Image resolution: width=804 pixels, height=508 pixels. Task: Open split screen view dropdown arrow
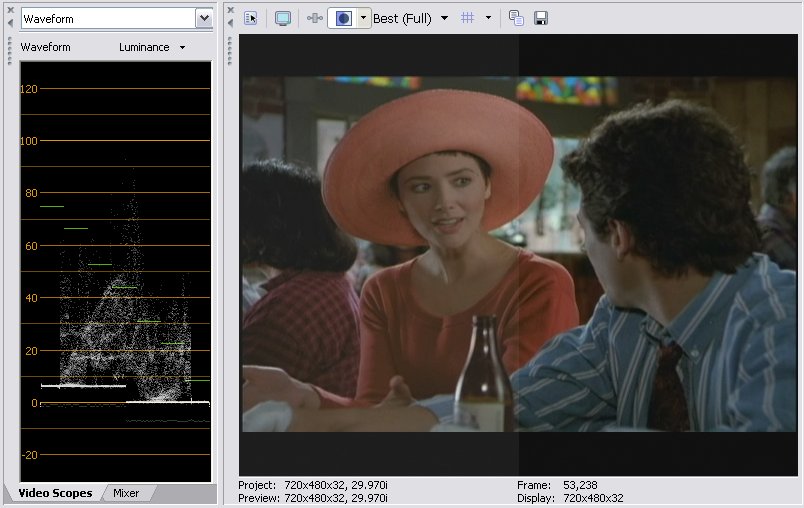click(x=364, y=18)
